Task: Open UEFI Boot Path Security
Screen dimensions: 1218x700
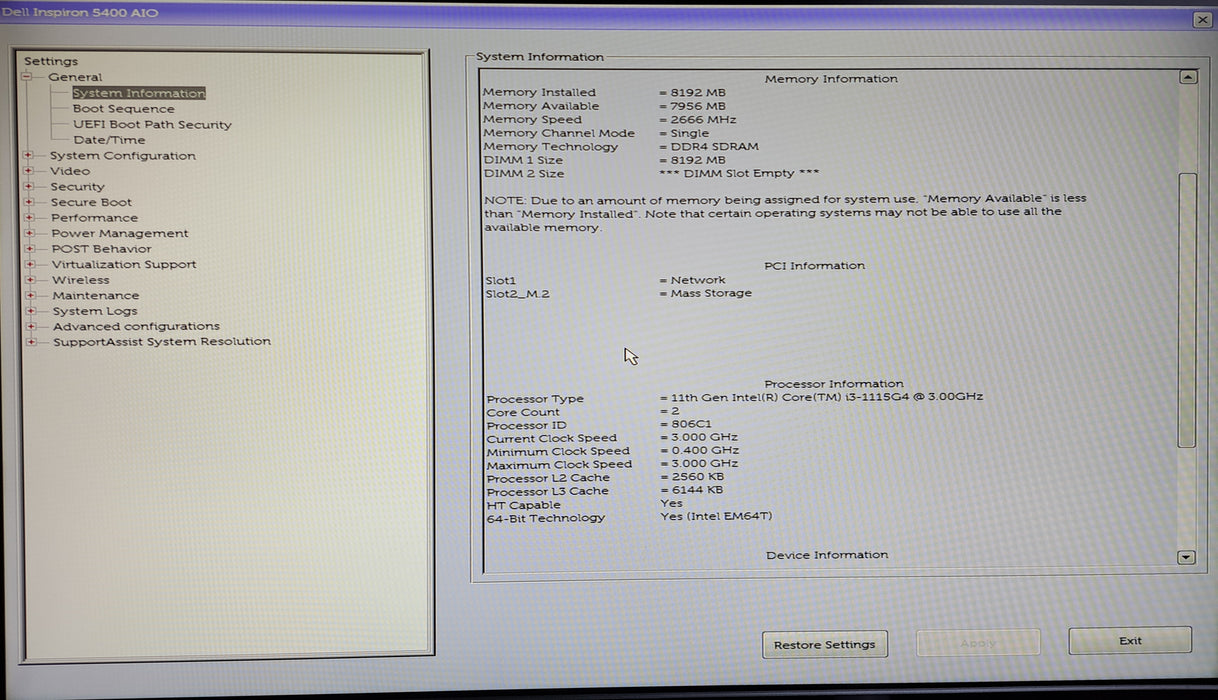Action: tap(152, 125)
